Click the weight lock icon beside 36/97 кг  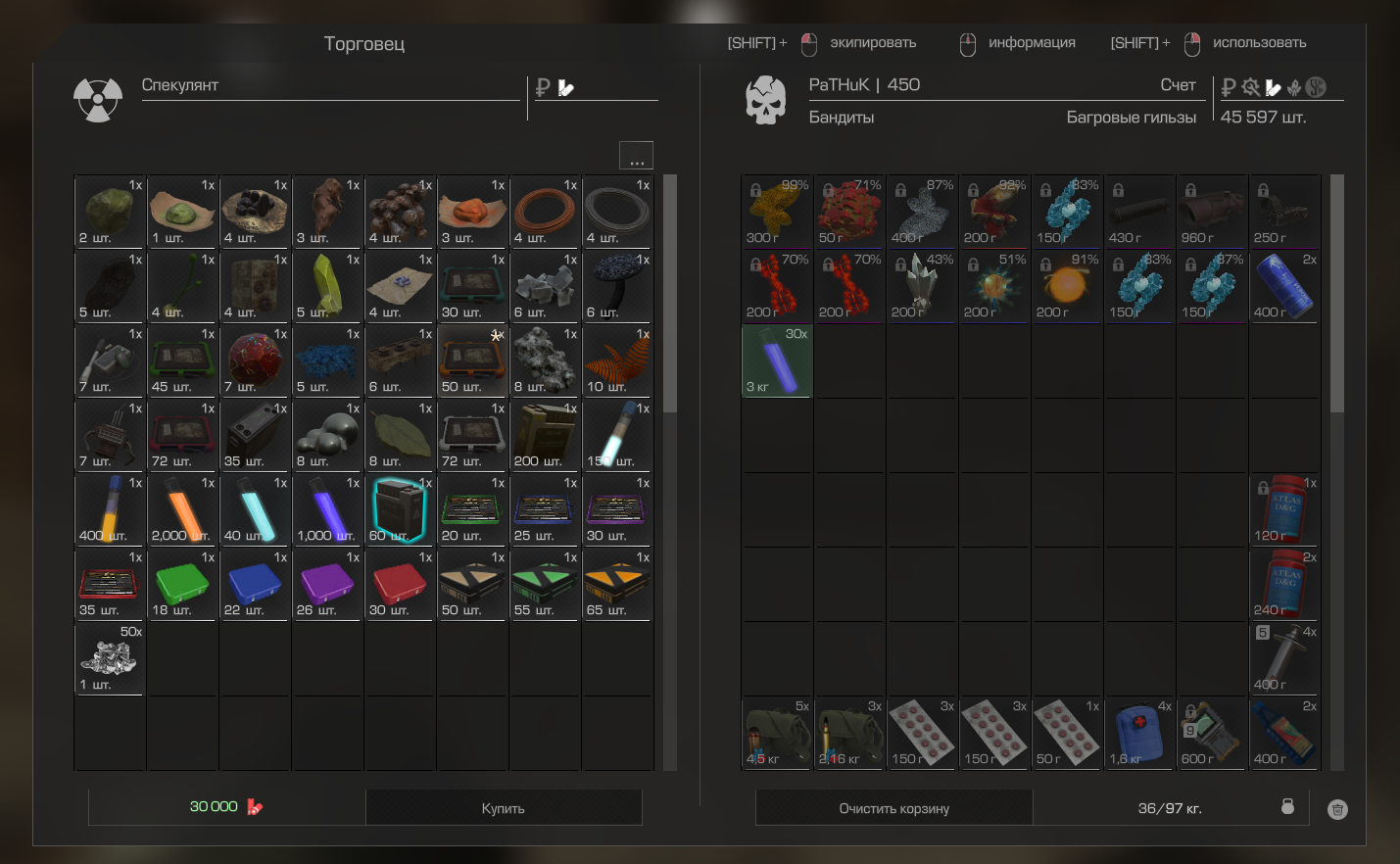coord(1287,806)
